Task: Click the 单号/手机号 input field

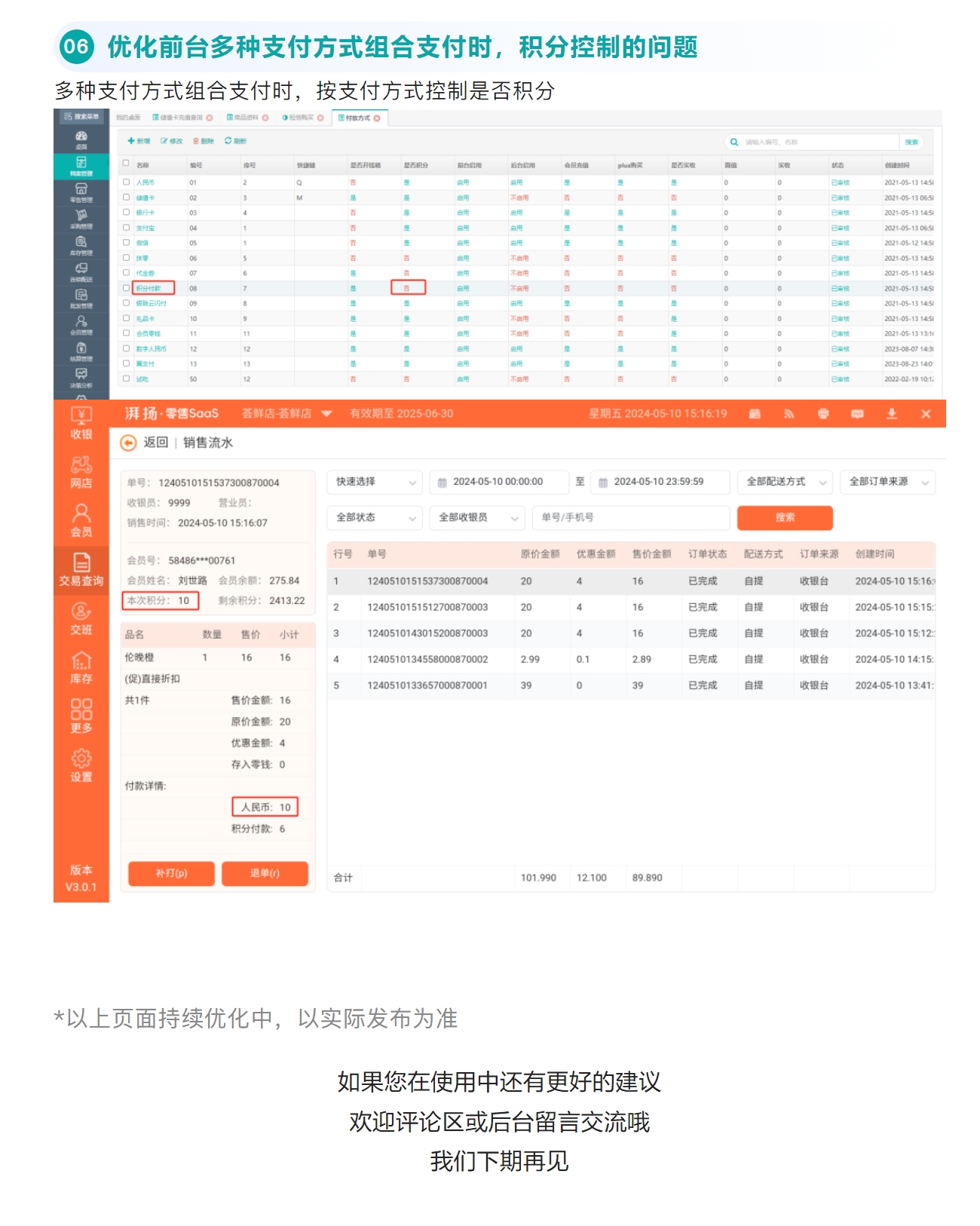Action: pyautogui.click(x=632, y=518)
